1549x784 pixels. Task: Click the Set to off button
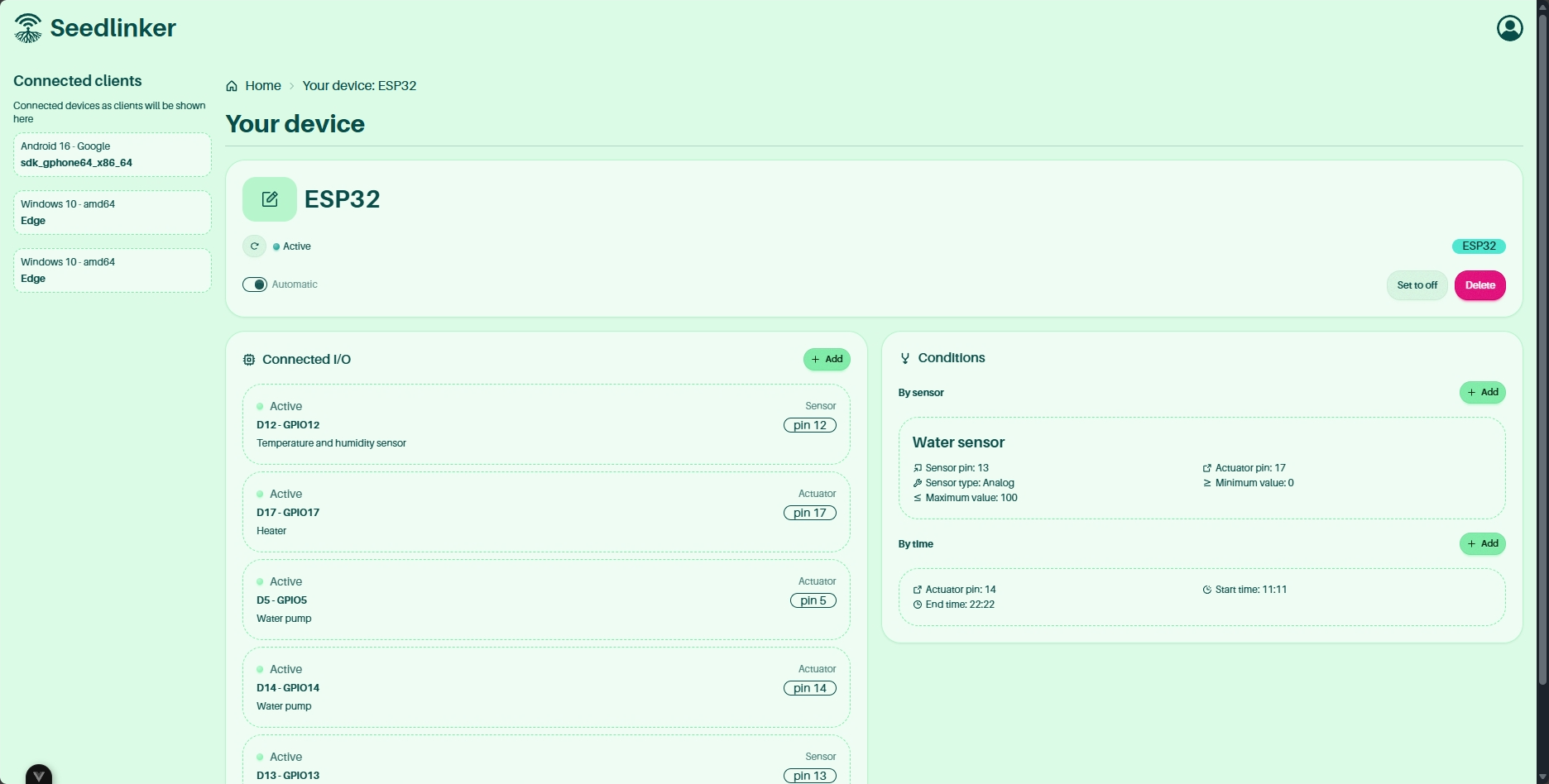[x=1417, y=285]
